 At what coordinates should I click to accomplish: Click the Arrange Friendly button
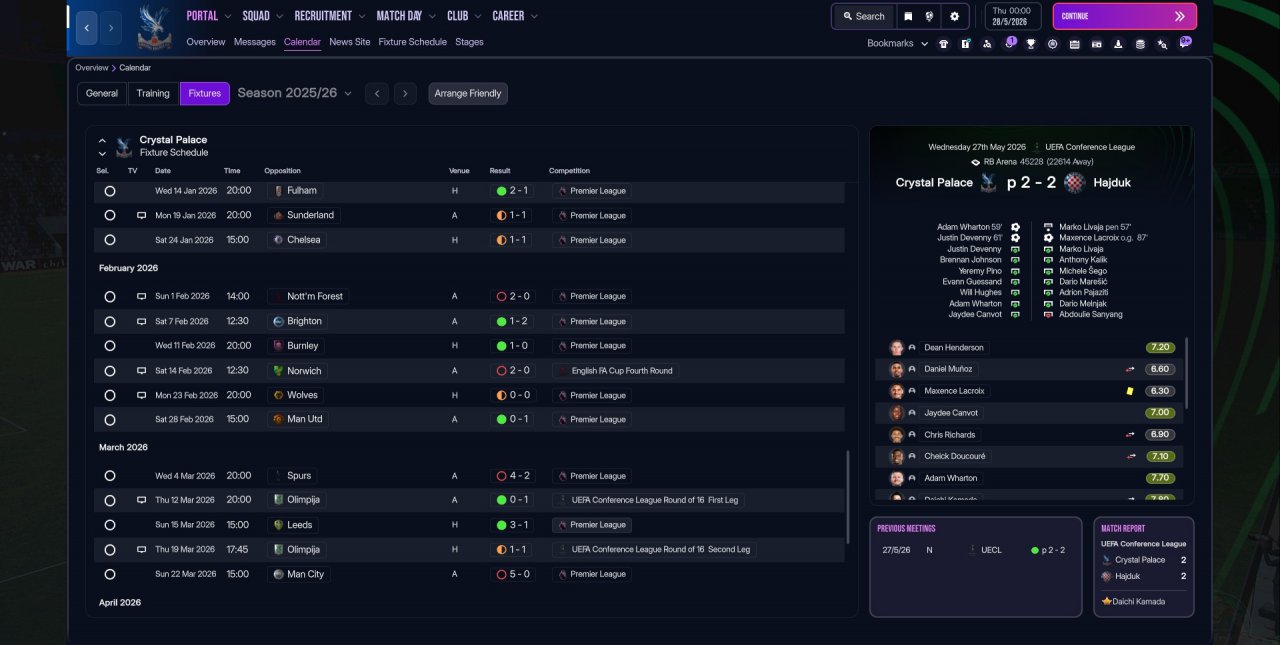pyautogui.click(x=468, y=93)
